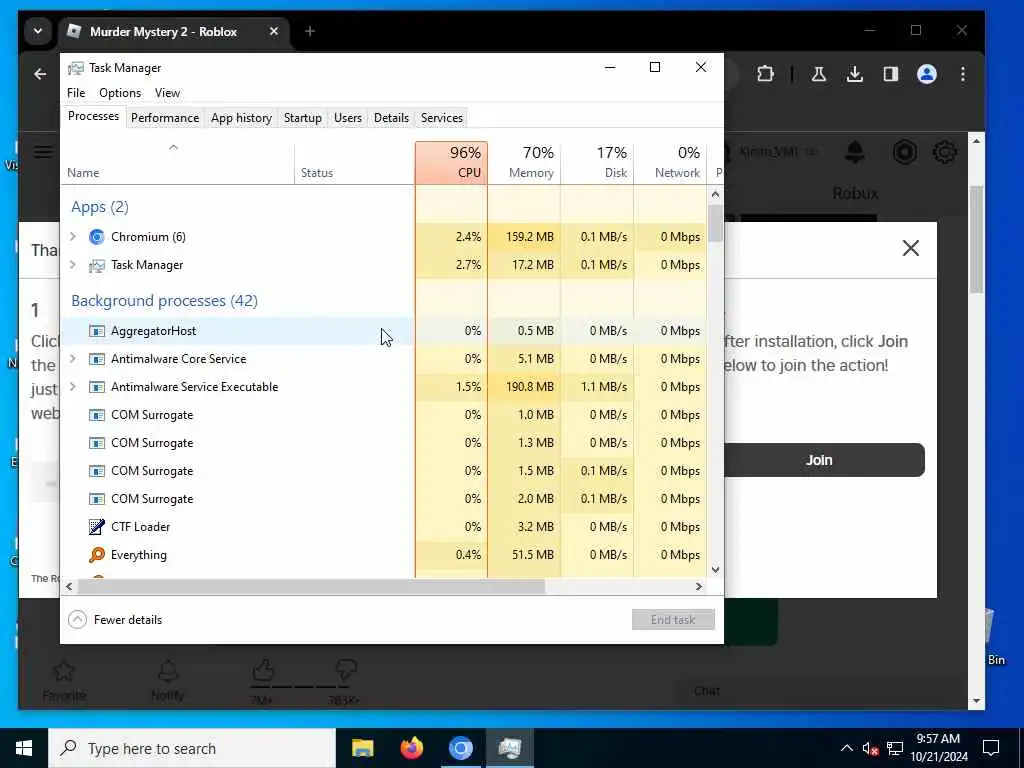Viewport: 1024px width, 768px height.
Task: Click the Task Manager taskbar icon
Action: click(509, 748)
